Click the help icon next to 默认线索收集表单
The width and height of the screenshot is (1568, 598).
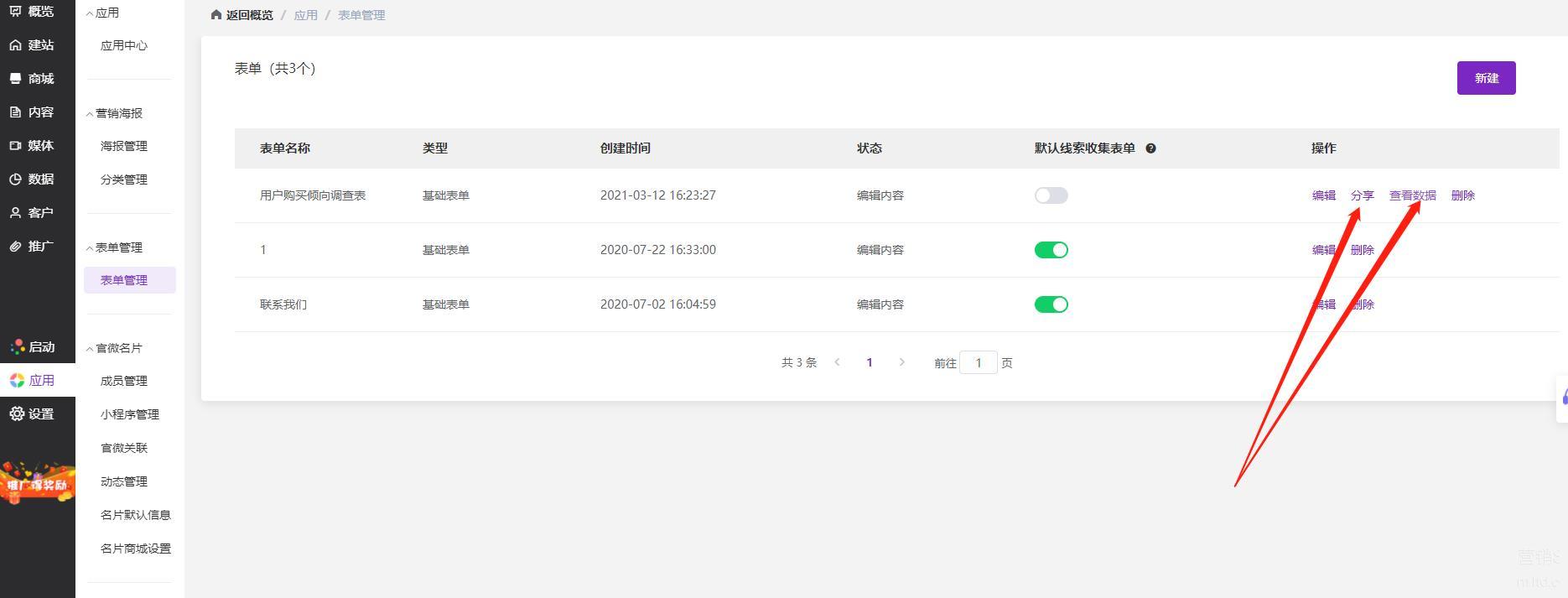point(1150,148)
